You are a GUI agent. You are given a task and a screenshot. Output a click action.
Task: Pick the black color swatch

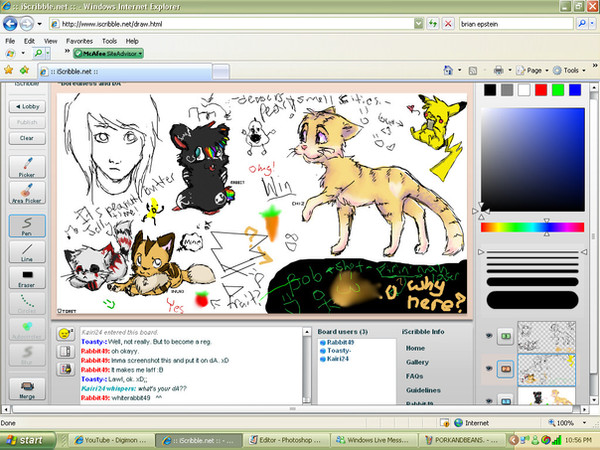pos(490,90)
